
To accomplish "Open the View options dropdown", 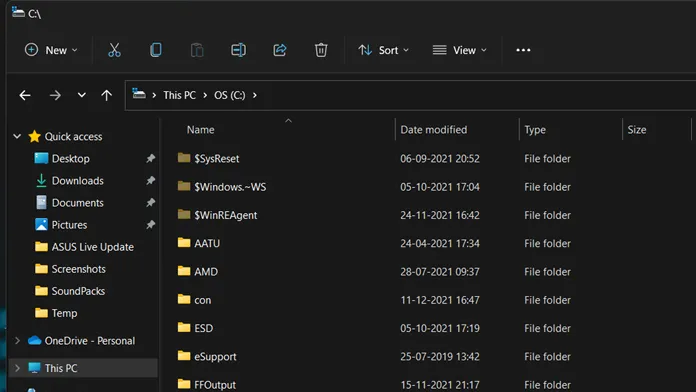I will pyautogui.click(x=459, y=50).
